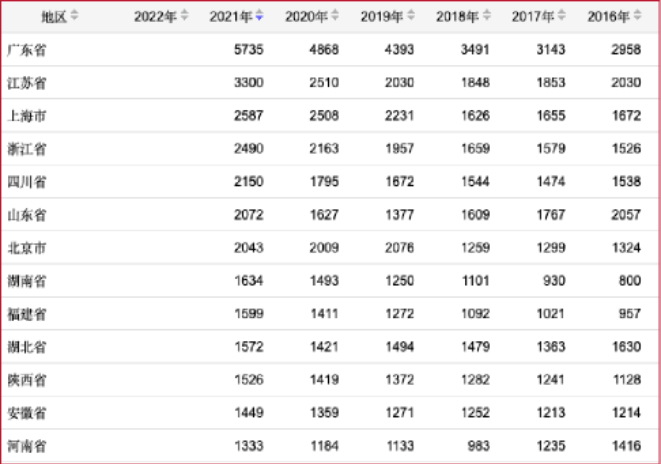Click sort arrows next to 2017年

562,15
